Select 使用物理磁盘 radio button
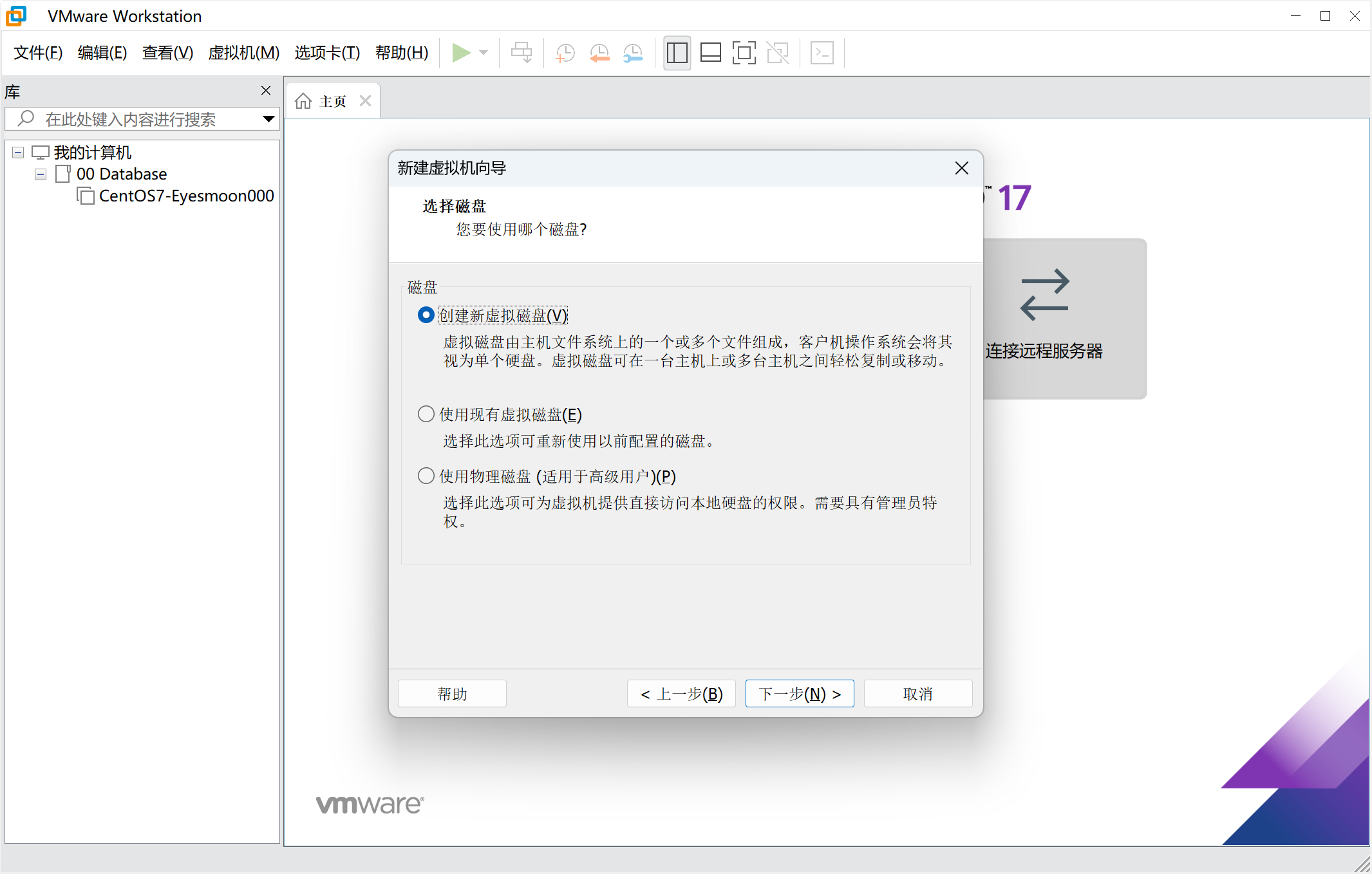 [x=426, y=476]
